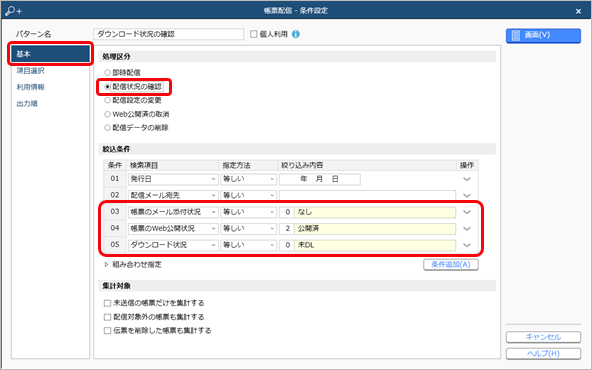This screenshot has height=370, width=592.
Task: Click the 条件追加(A) button
Action: click(x=451, y=265)
